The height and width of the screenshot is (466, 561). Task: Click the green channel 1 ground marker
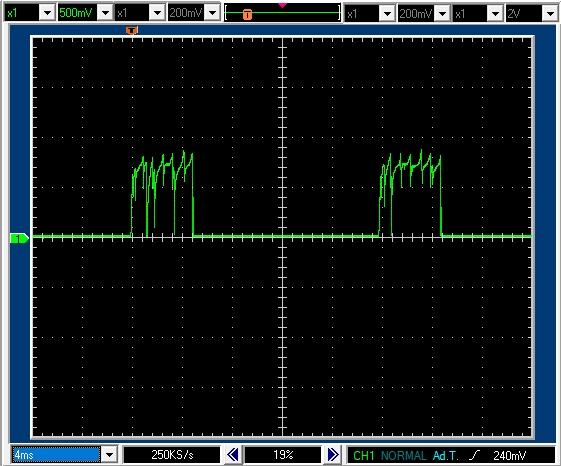(19, 238)
